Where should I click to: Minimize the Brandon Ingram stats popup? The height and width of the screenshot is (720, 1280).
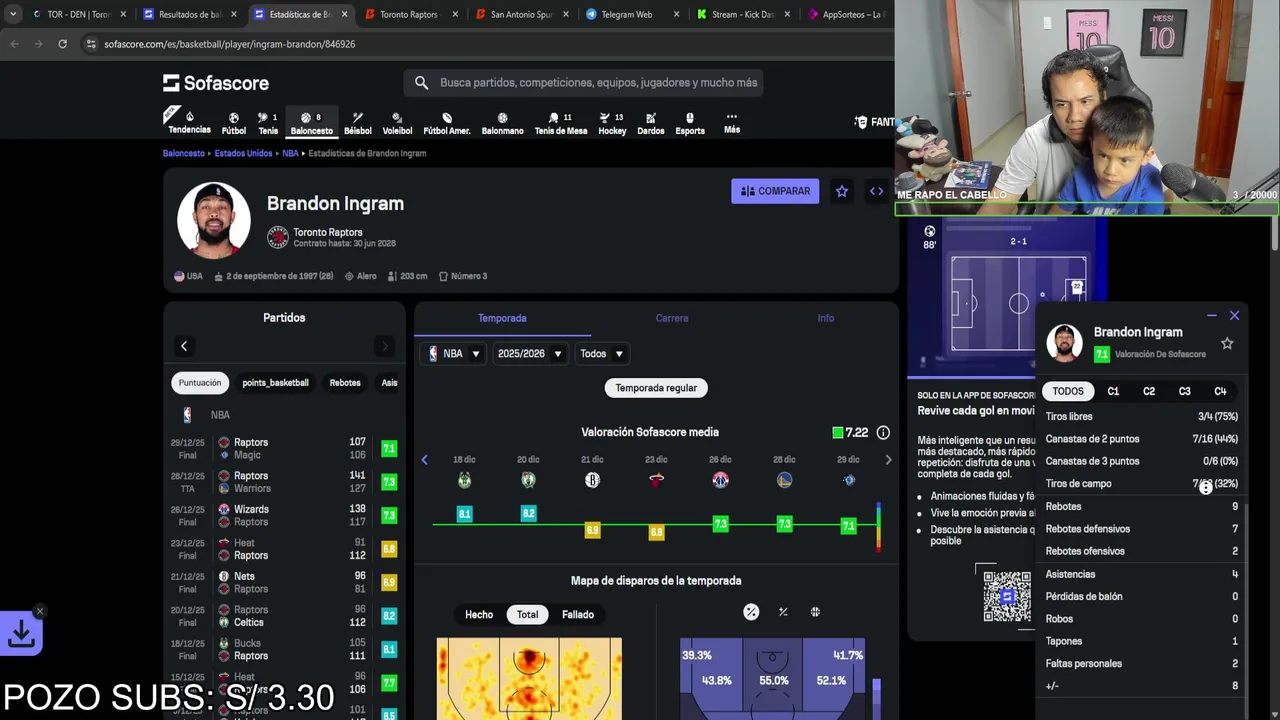1211,316
